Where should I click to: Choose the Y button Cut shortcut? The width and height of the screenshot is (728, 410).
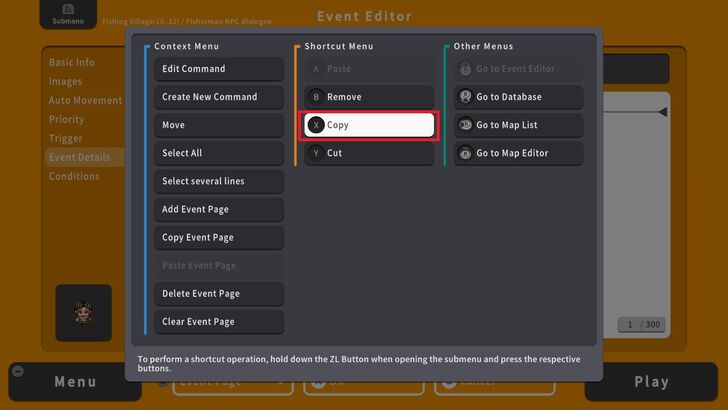tap(369, 153)
